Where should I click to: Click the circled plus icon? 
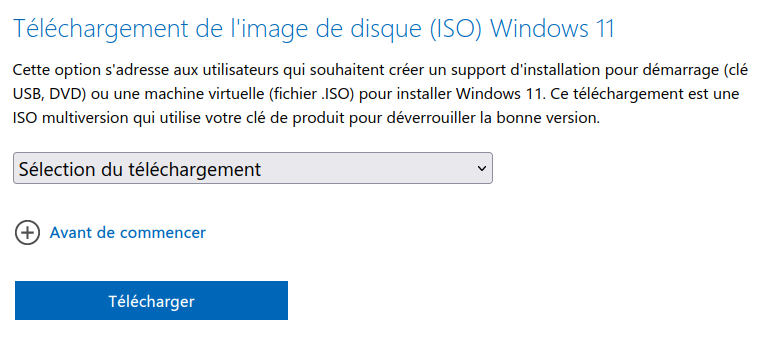pos(27,233)
